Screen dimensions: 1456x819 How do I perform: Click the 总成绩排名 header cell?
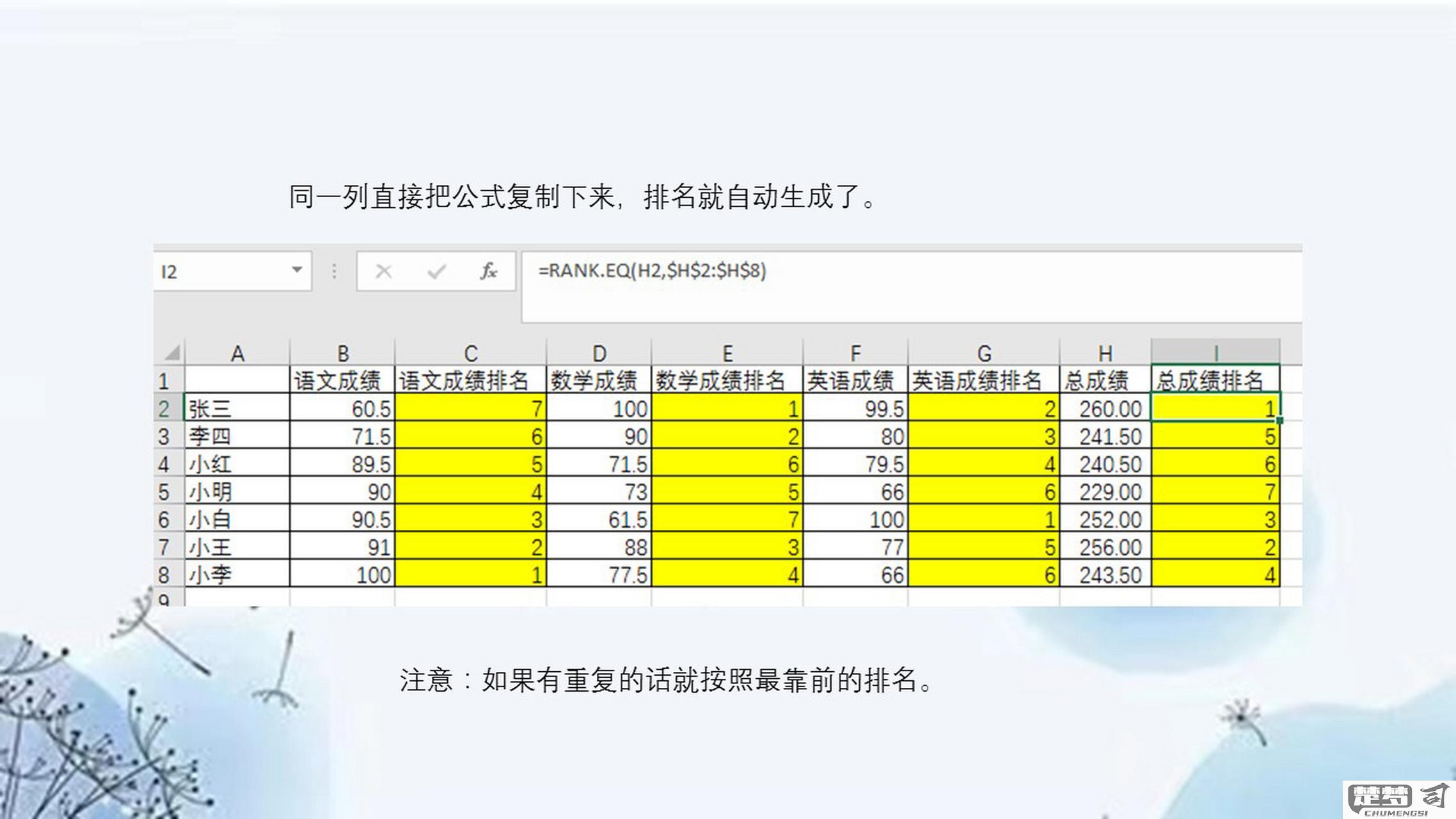[1215, 381]
